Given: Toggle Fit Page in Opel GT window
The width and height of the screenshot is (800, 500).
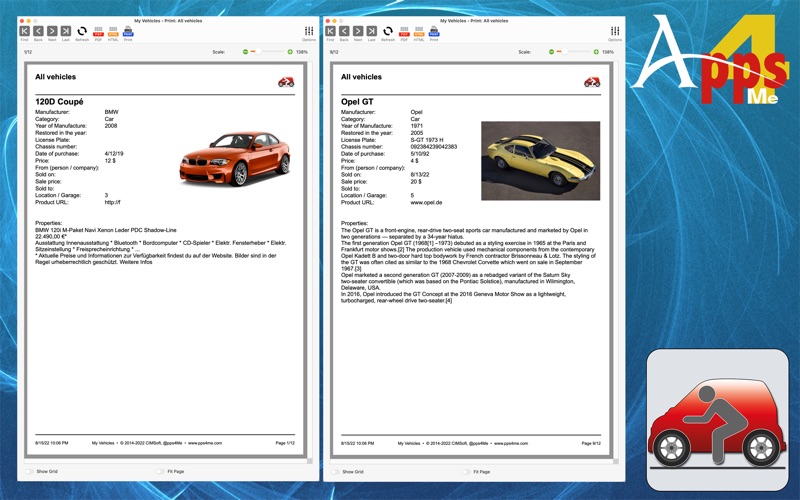Looking at the screenshot, I should [466, 471].
